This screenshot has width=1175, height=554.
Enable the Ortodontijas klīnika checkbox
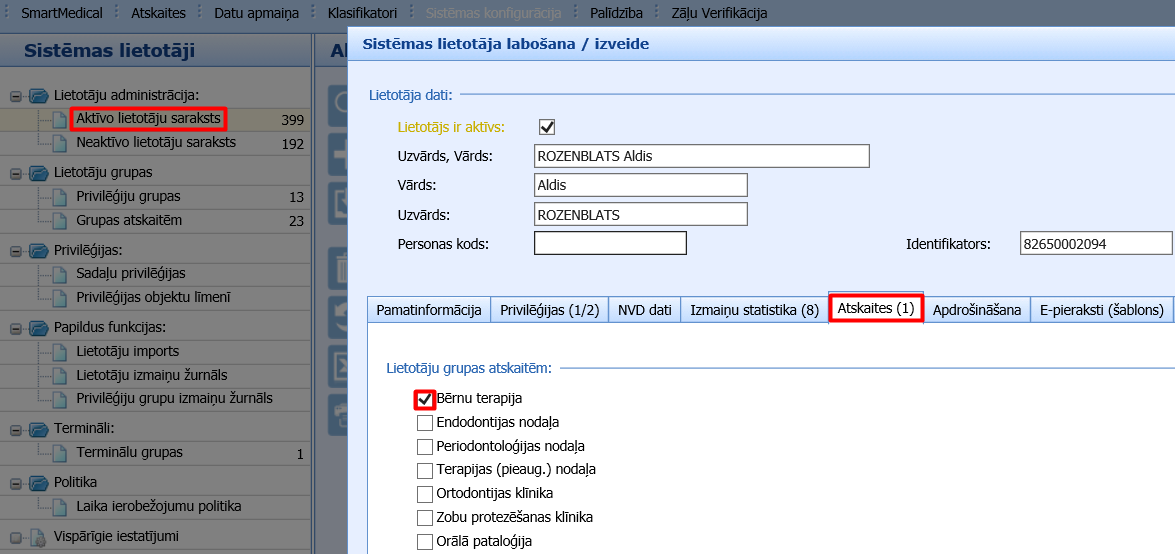[x=425, y=494]
